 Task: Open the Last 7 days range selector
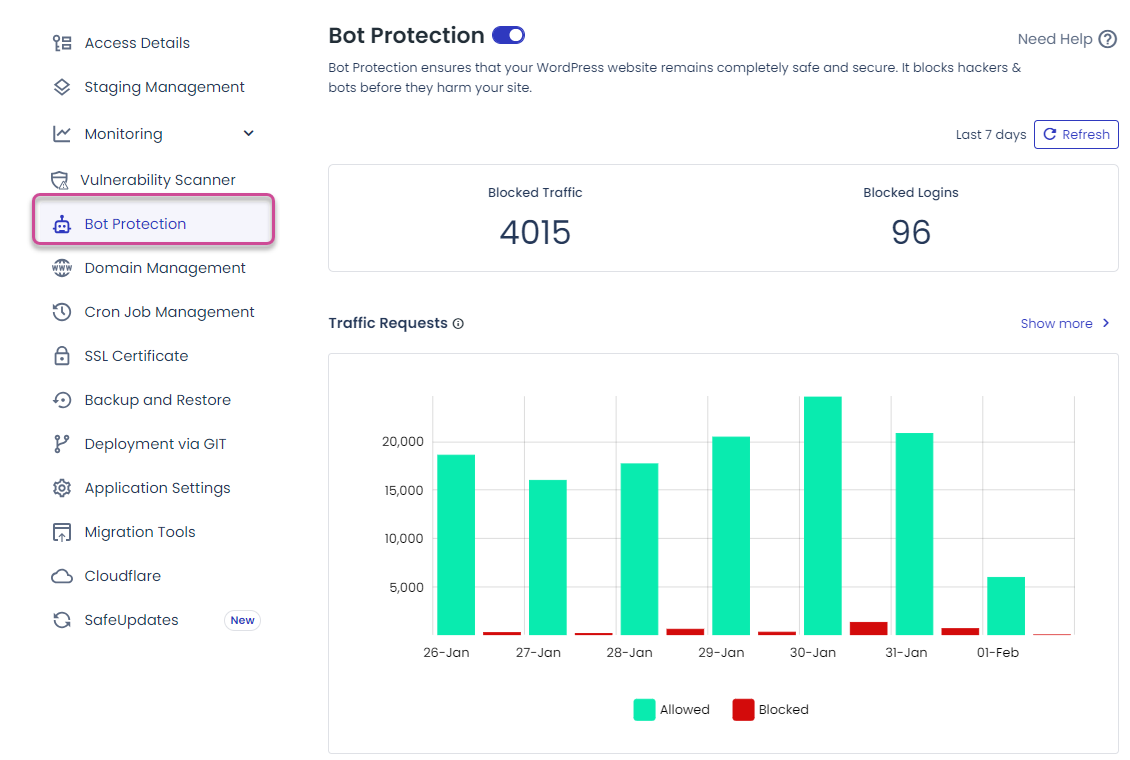(990, 133)
